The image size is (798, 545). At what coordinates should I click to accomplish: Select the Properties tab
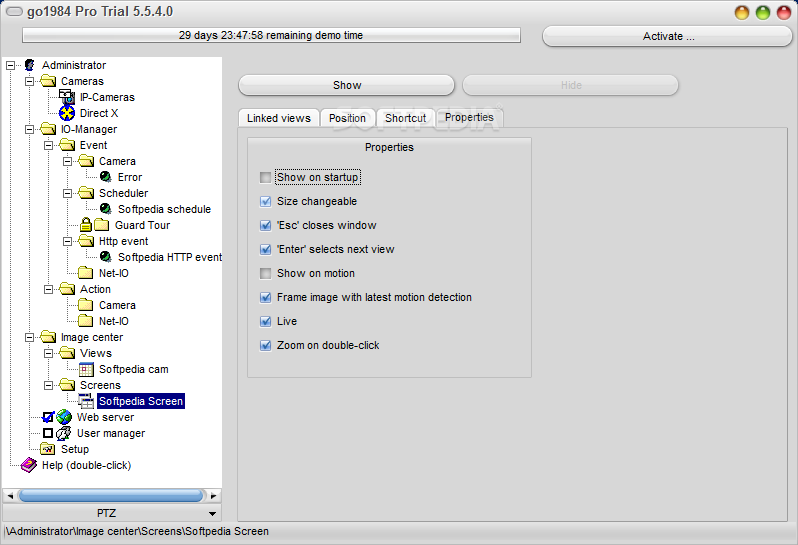469,117
